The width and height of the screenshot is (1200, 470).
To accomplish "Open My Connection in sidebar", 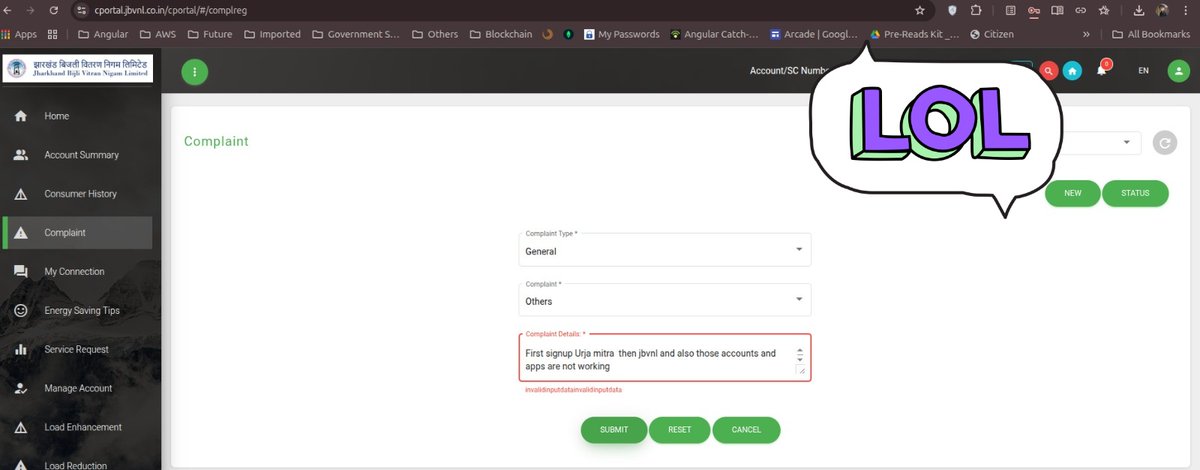I will point(78,272).
